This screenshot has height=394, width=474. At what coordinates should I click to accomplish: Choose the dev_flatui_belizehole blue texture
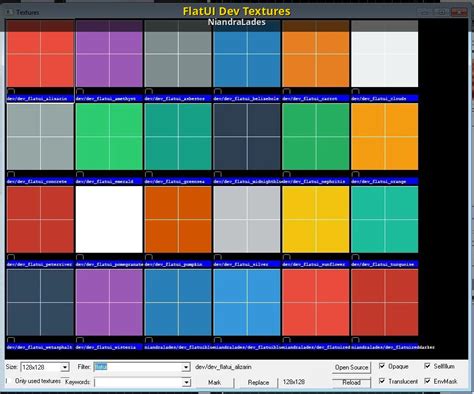pyautogui.click(x=247, y=53)
